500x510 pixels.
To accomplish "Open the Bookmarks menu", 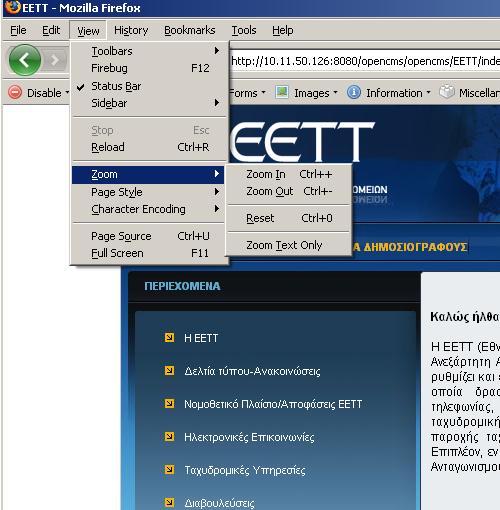I will (190, 30).
